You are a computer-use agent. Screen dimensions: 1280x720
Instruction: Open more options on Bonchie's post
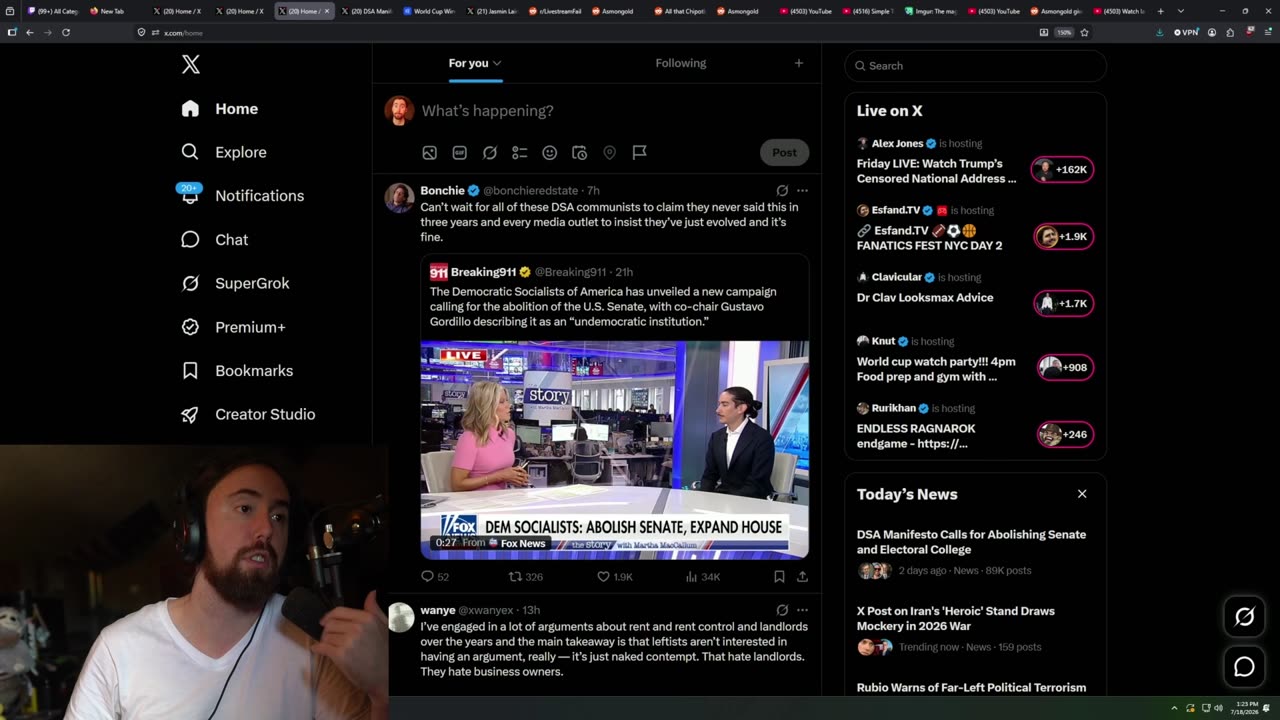802,190
